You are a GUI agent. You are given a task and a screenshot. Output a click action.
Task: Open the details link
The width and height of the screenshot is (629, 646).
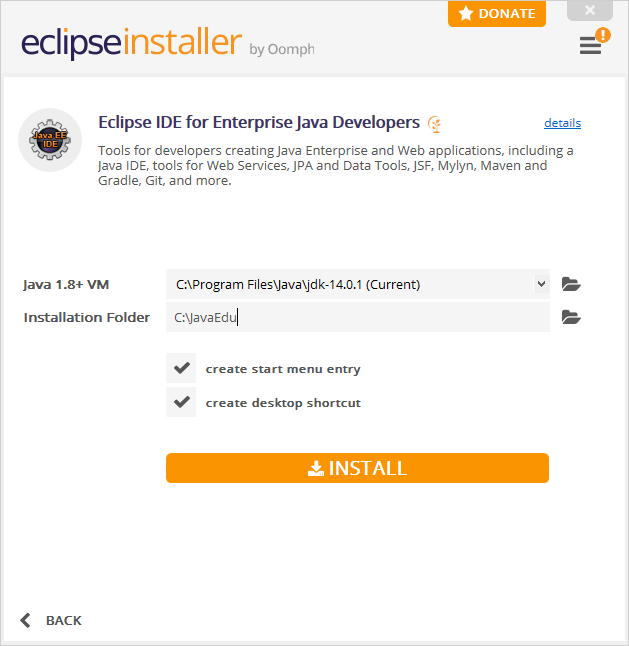562,123
